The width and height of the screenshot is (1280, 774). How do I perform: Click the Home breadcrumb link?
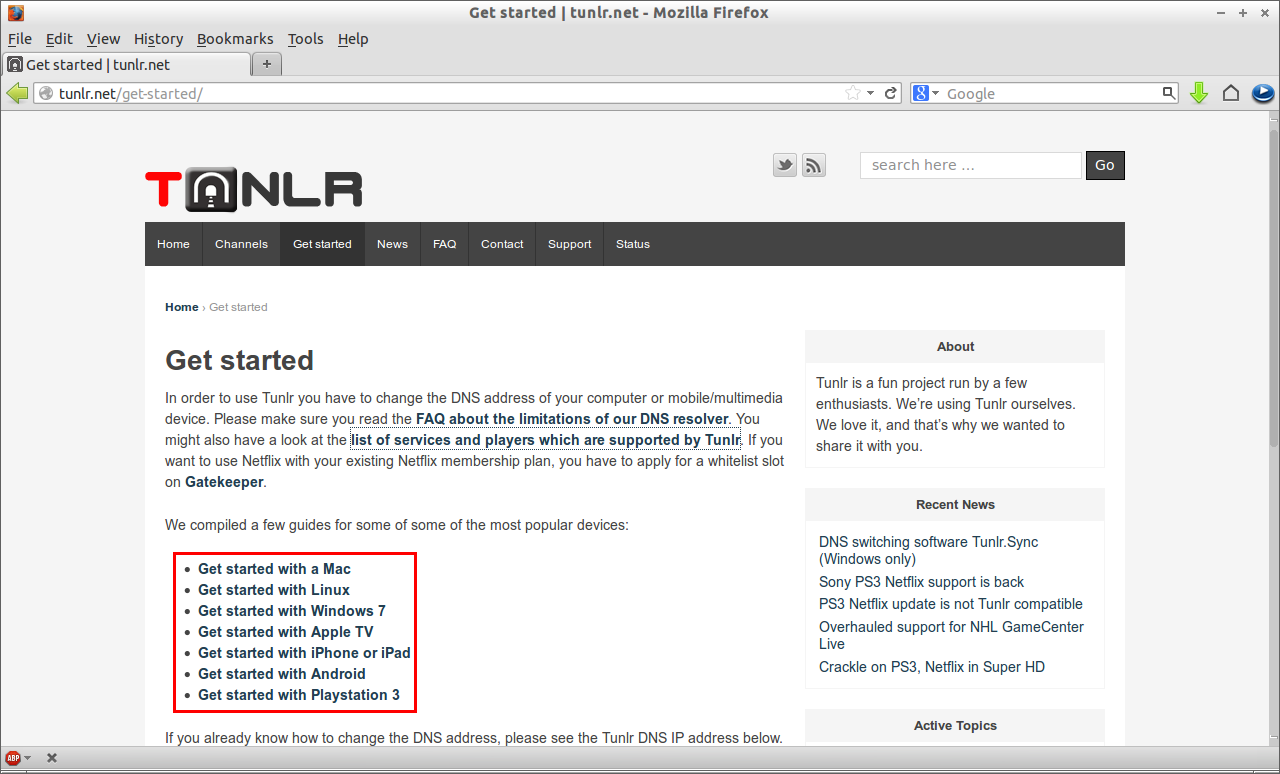[x=181, y=307]
